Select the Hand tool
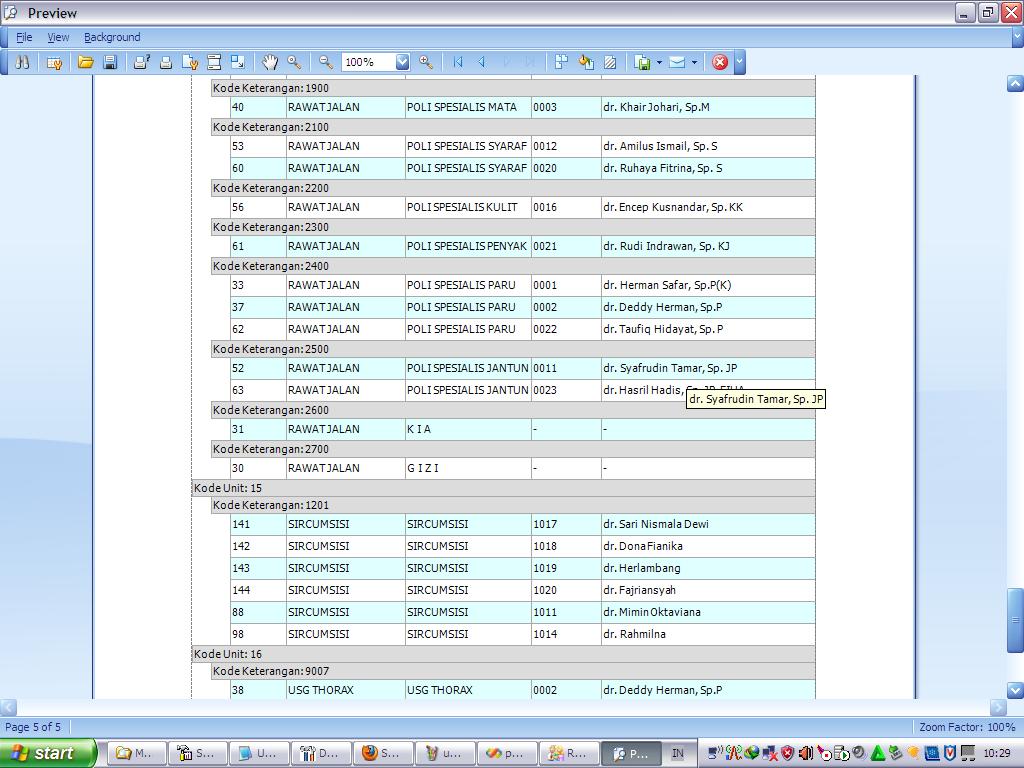Image resolution: width=1024 pixels, height=768 pixels. [x=270, y=62]
